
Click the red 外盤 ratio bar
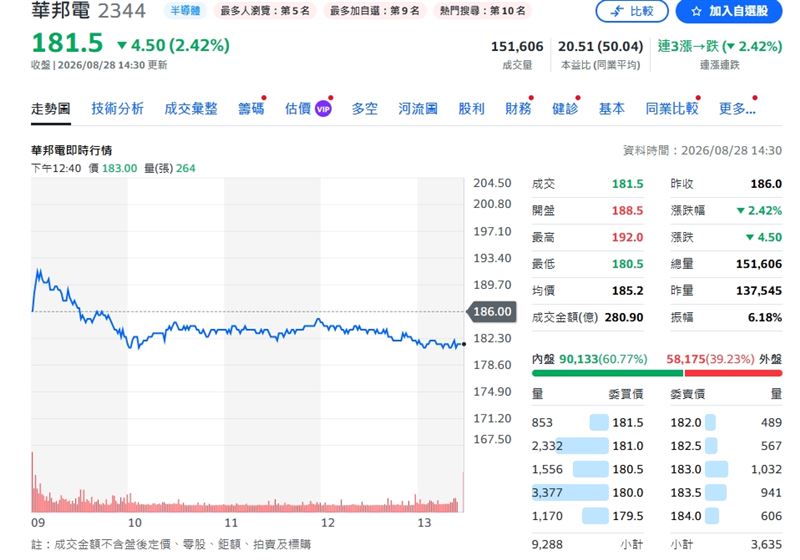pos(733,373)
